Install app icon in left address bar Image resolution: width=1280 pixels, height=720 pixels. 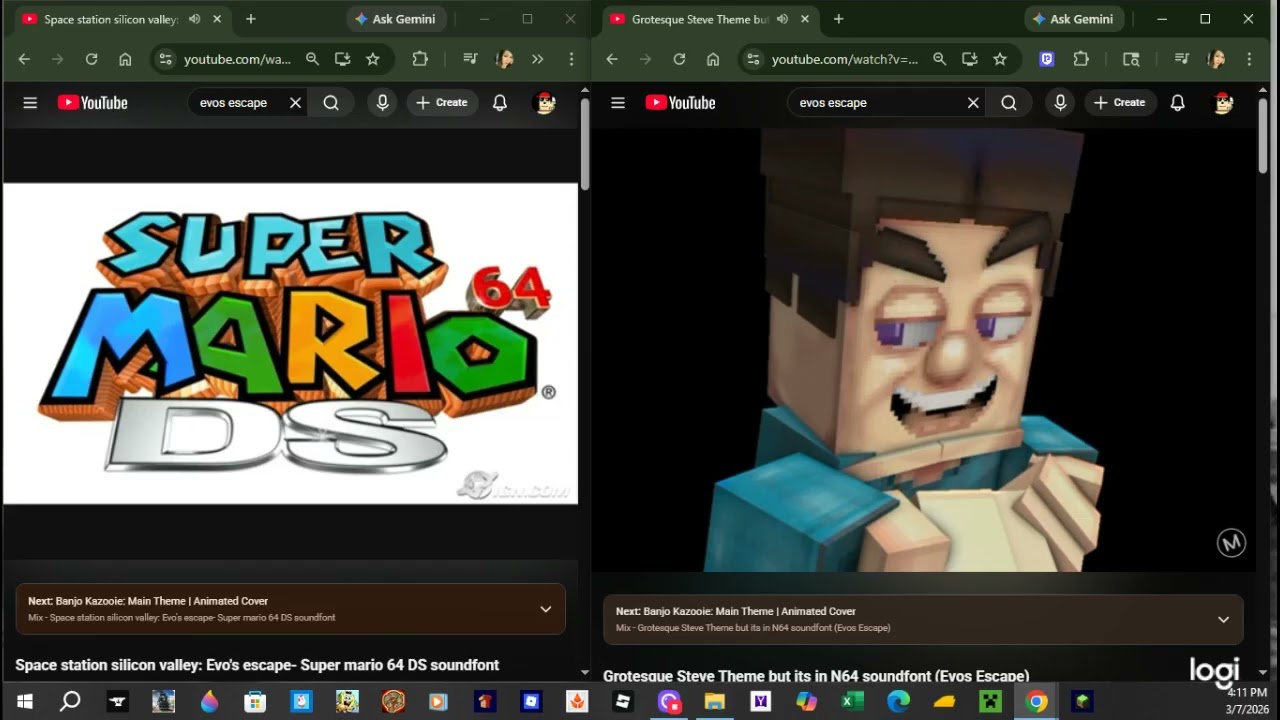coord(342,59)
